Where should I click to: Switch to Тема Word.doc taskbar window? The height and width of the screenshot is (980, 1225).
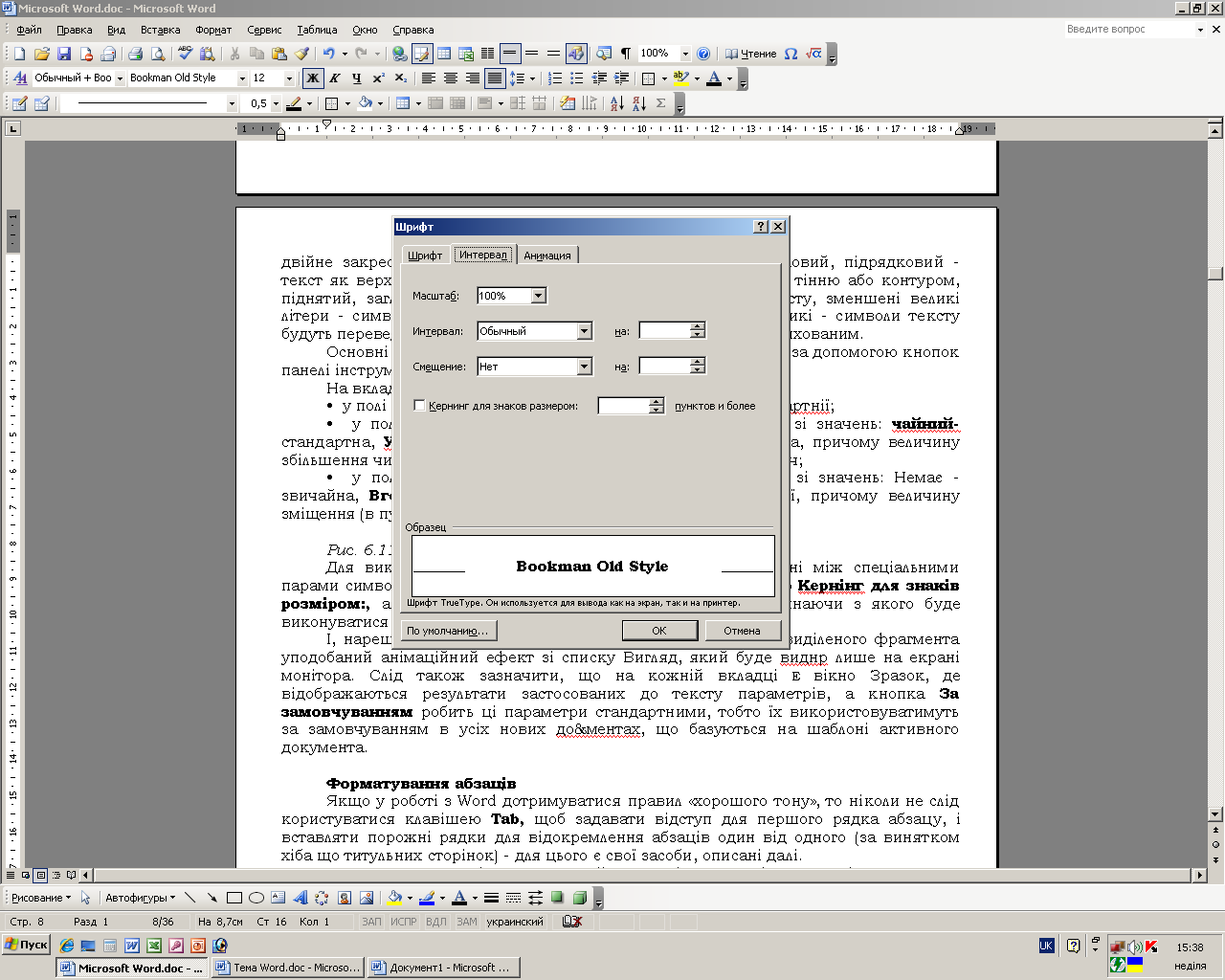pyautogui.click(x=288, y=968)
